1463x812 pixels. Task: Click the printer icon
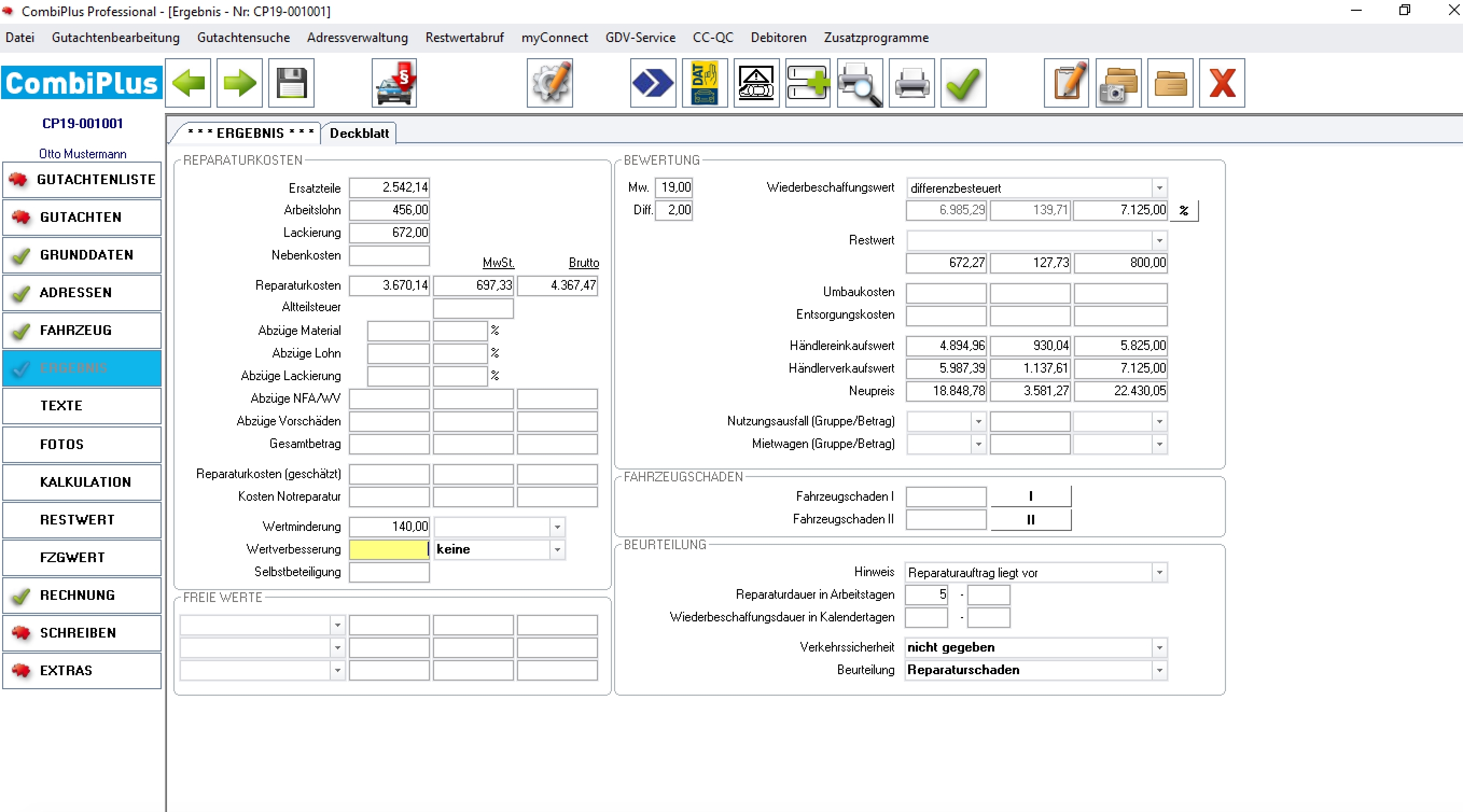(x=911, y=83)
